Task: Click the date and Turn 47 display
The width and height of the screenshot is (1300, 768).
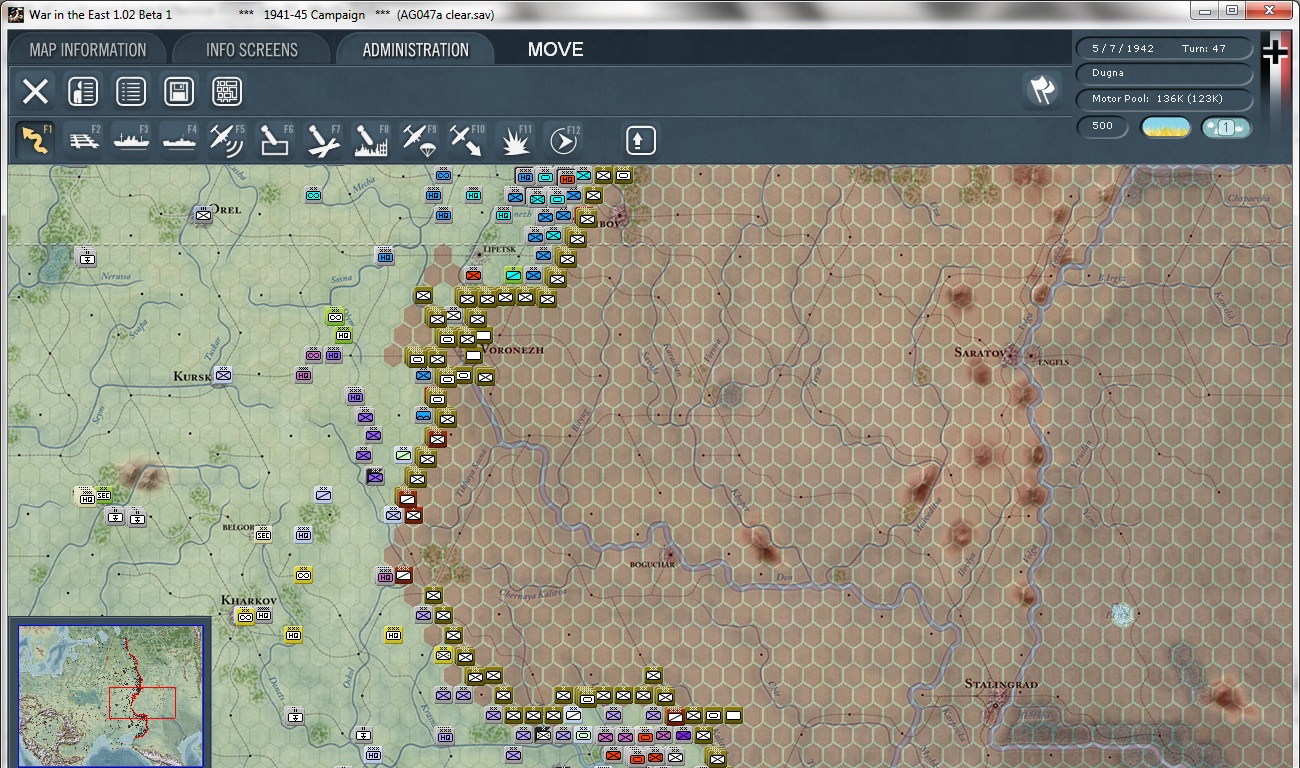Action: [x=1164, y=49]
